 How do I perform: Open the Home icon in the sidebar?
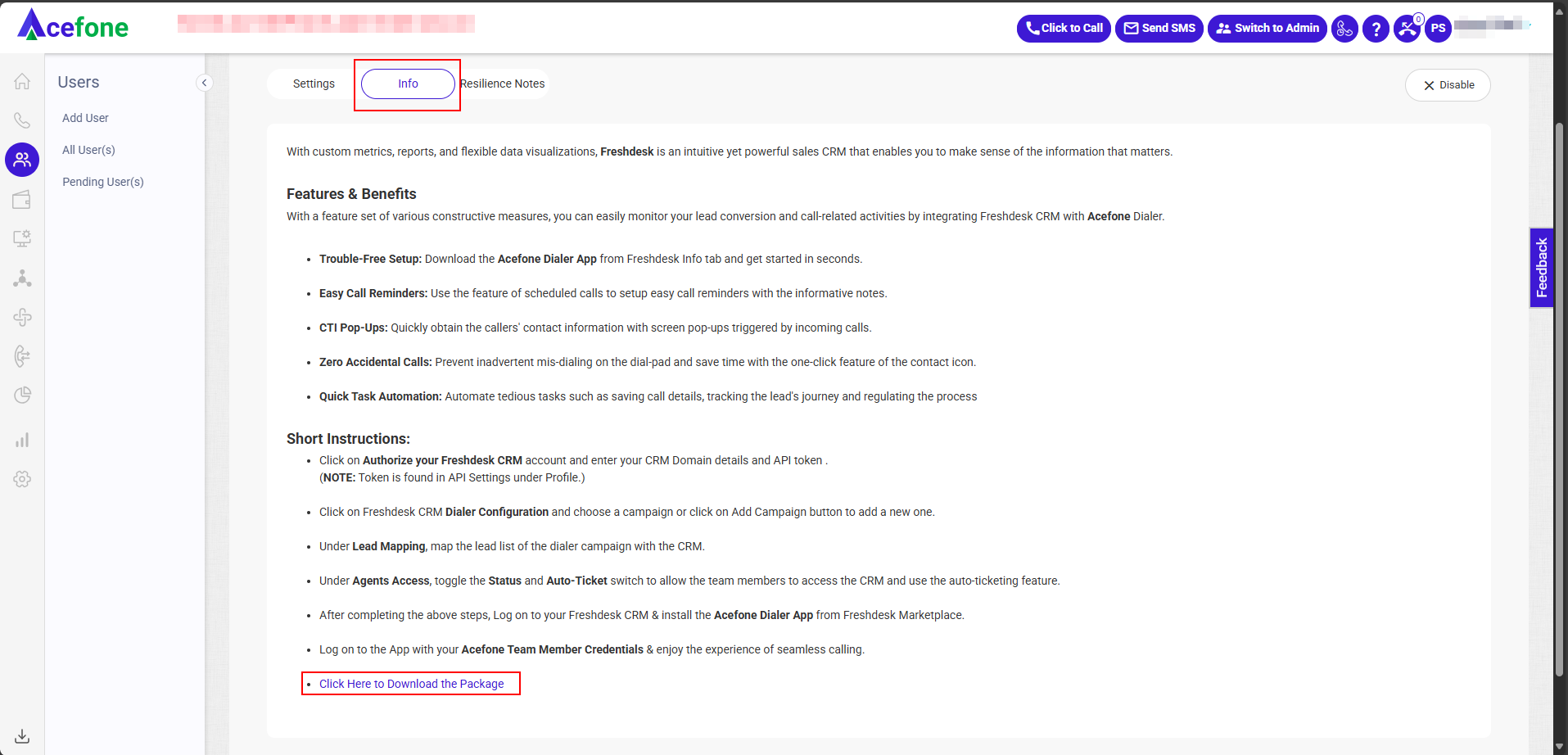22,81
